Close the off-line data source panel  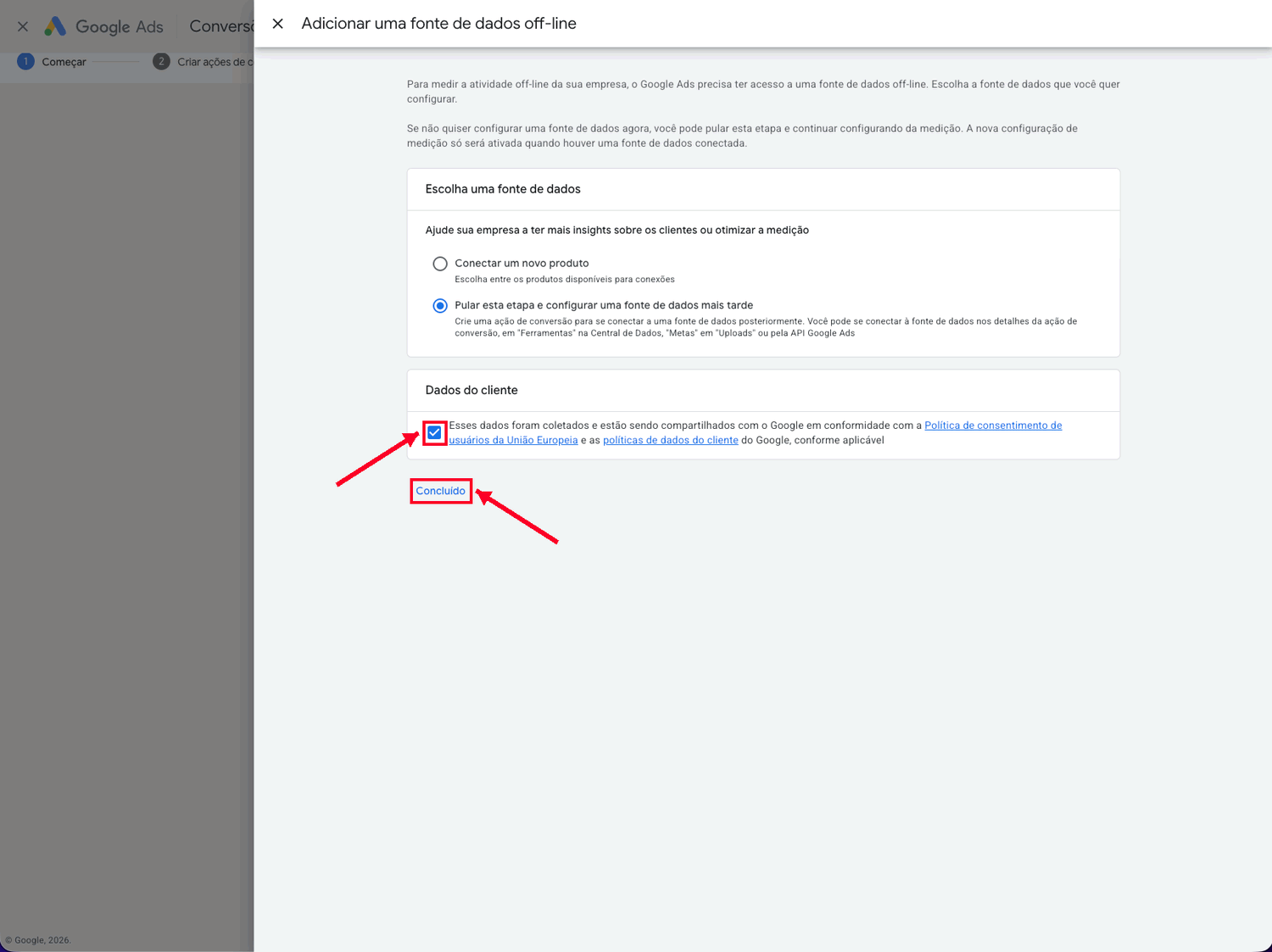pos(277,24)
